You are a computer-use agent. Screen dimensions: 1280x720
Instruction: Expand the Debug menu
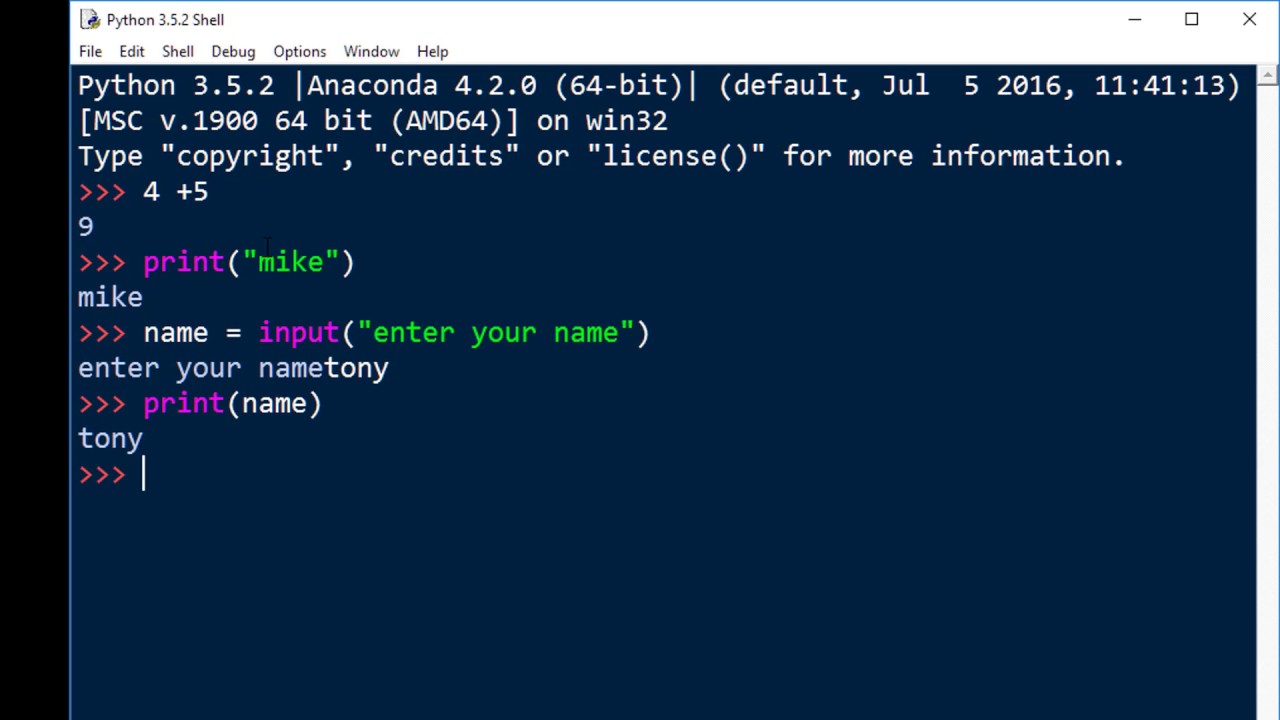233,51
